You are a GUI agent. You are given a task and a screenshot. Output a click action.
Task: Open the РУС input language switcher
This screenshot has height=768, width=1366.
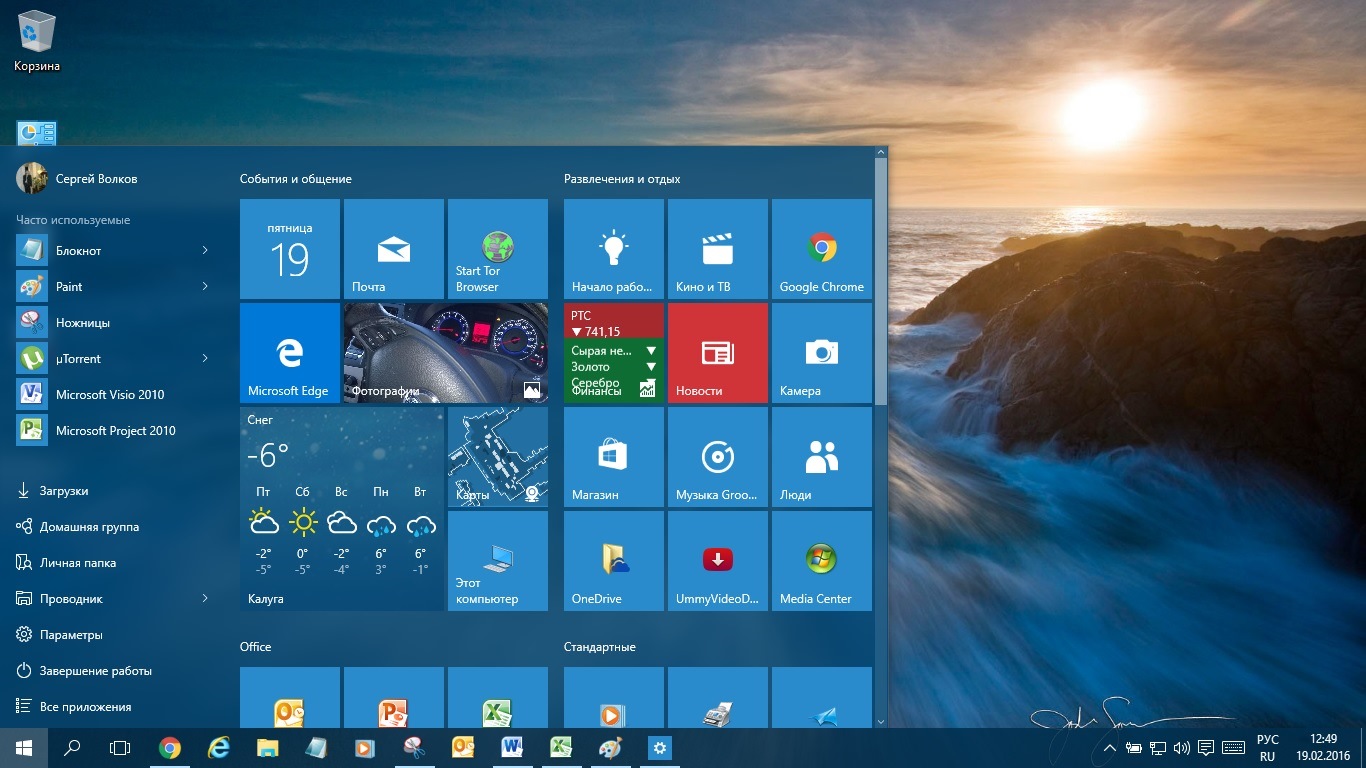click(x=1267, y=748)
